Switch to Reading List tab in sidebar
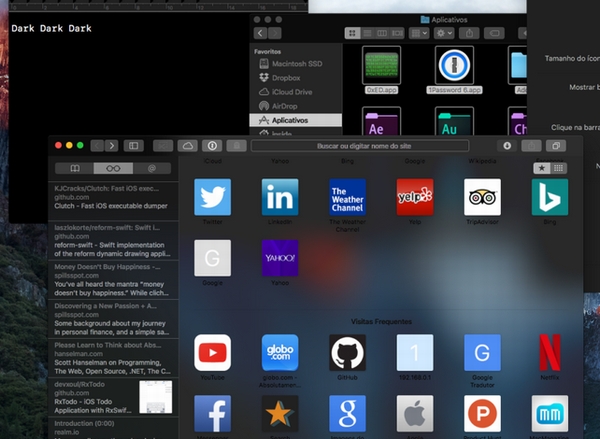Image resolution: width=600 pixels, height=439 pixels. pos(113,168)
